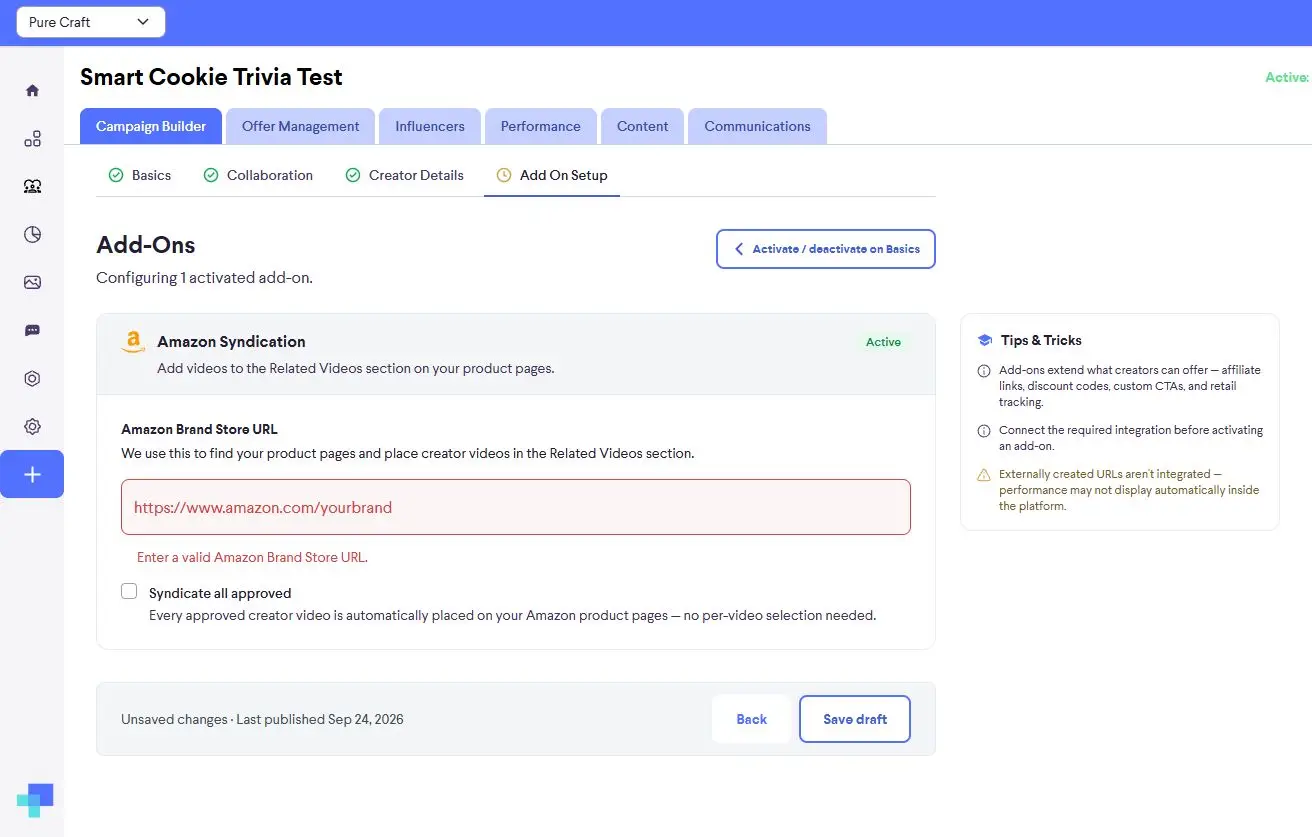The image size is (1312, 837).
Task: Select the Add On Setup step
Action: point(552,175)
